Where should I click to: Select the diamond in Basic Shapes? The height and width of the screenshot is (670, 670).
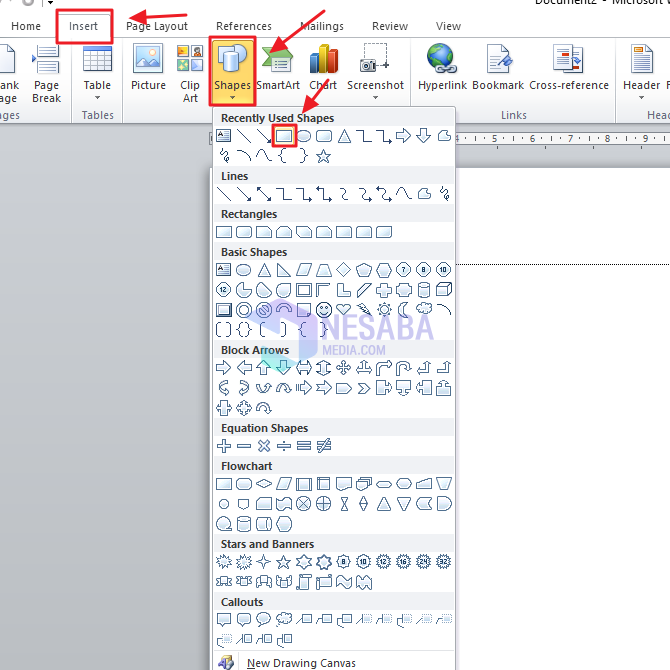[344, 270]
